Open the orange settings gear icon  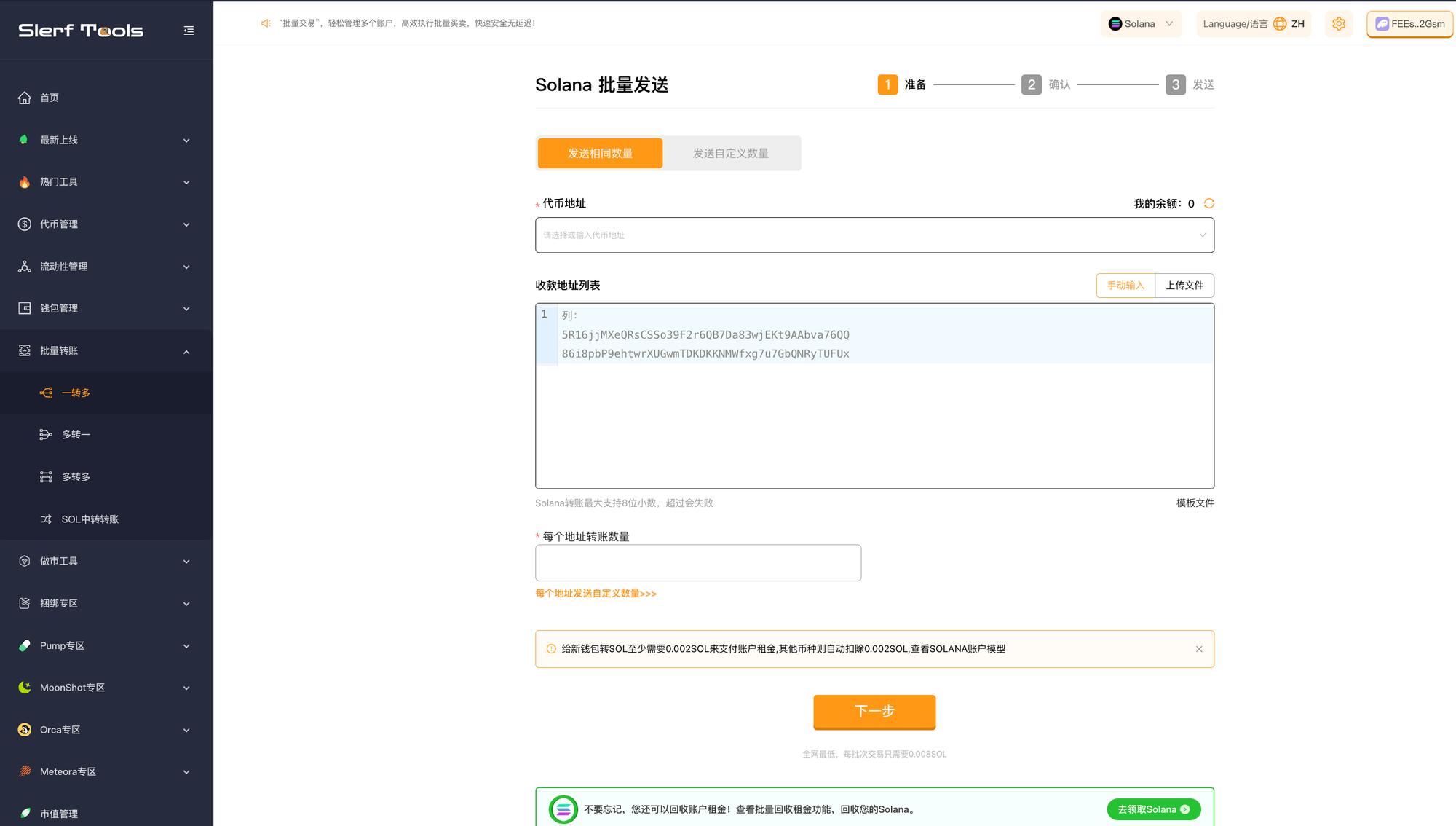pyautogui.click(x=1339, y=24)
